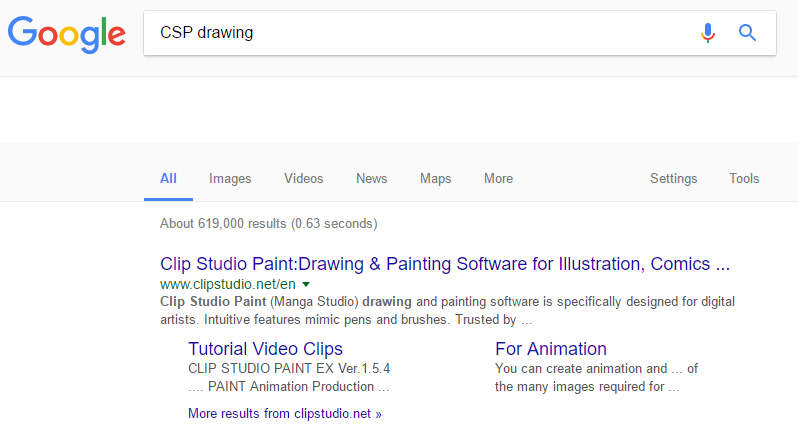
Task: Open the Tutorial Video Clips sitelink
Action: click(x=265, y=349)
